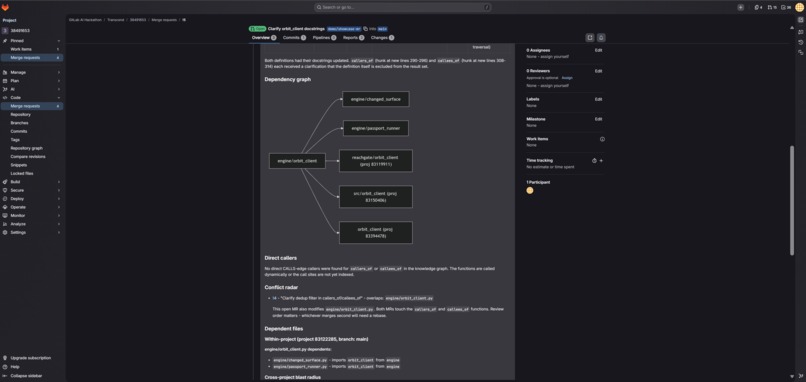Edit the Assignees field
This screenshot has height=382, width=806.
[598, 50]
